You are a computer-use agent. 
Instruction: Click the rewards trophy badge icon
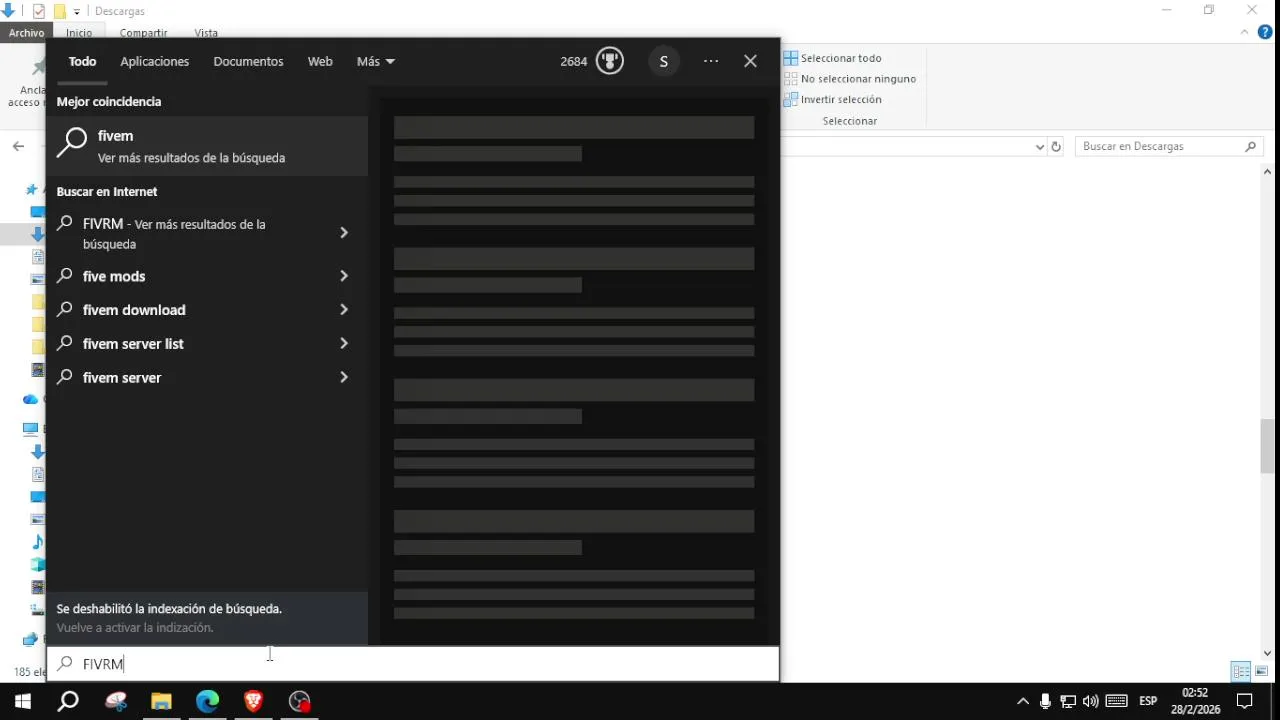pyautogui.click(x=609, y=61)
